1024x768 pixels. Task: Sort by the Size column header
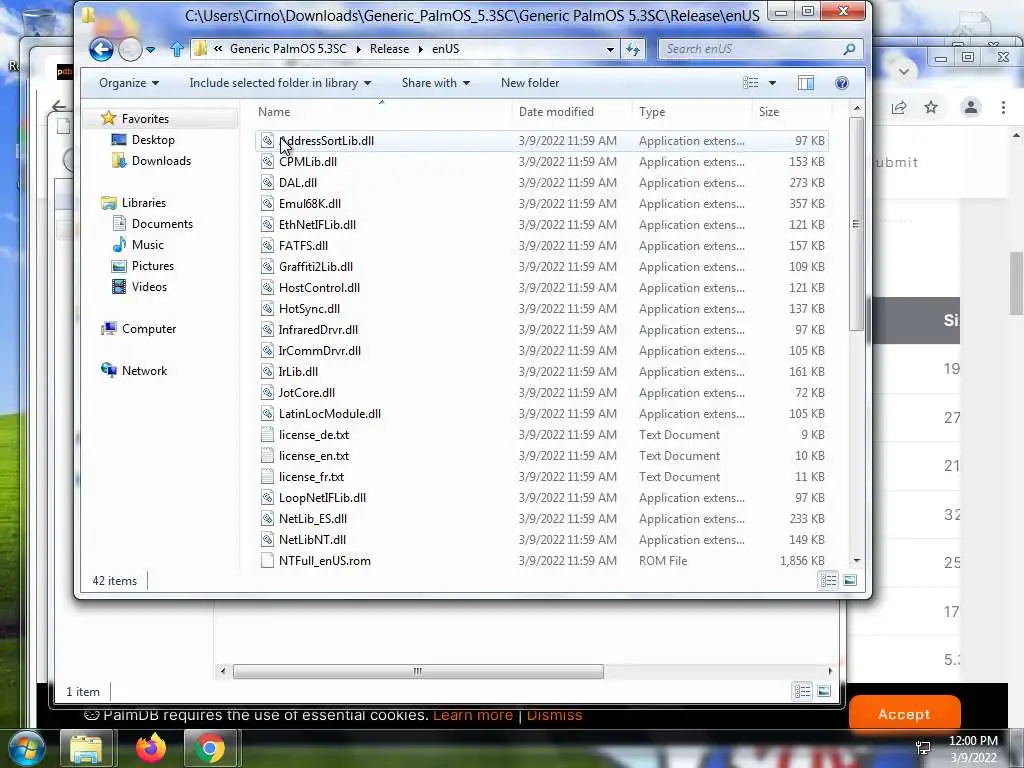point(792,112)
